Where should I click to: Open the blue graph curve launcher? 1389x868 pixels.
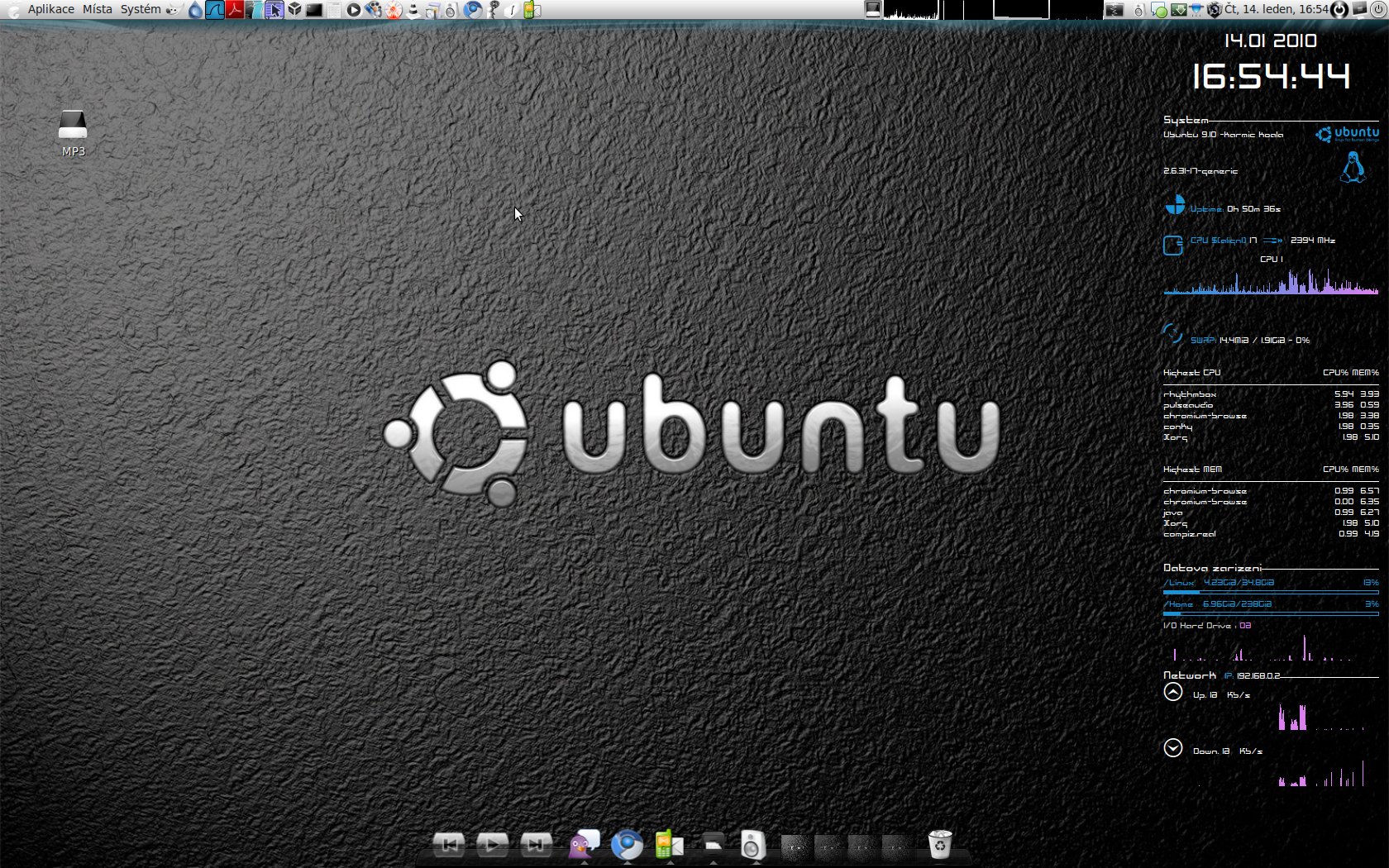click(215, 10)
